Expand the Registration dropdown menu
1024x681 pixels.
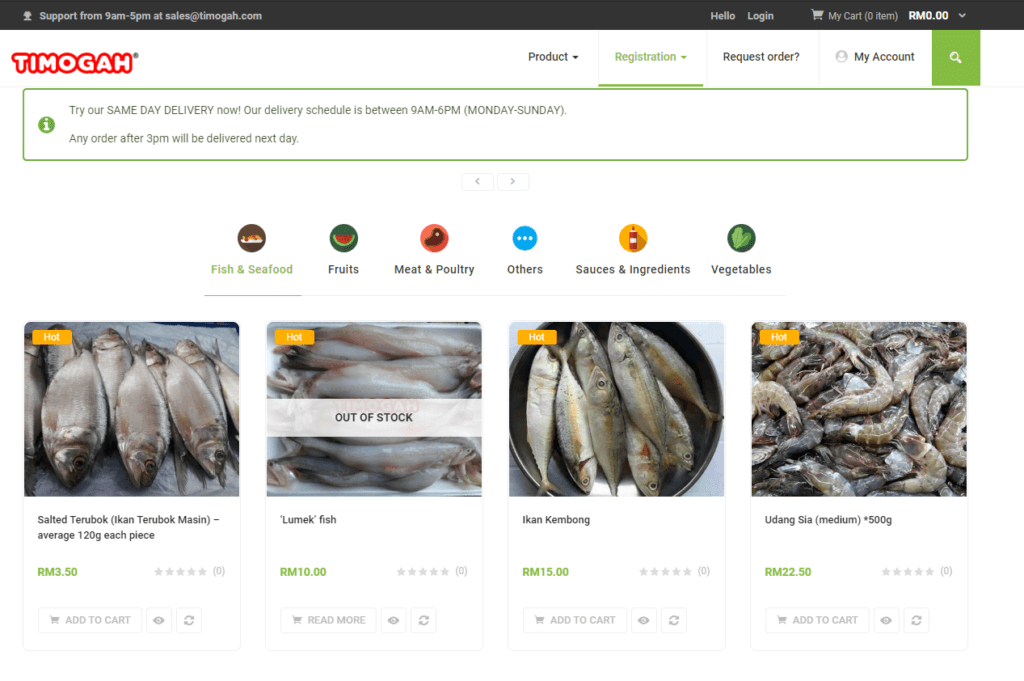click(650, 57)
